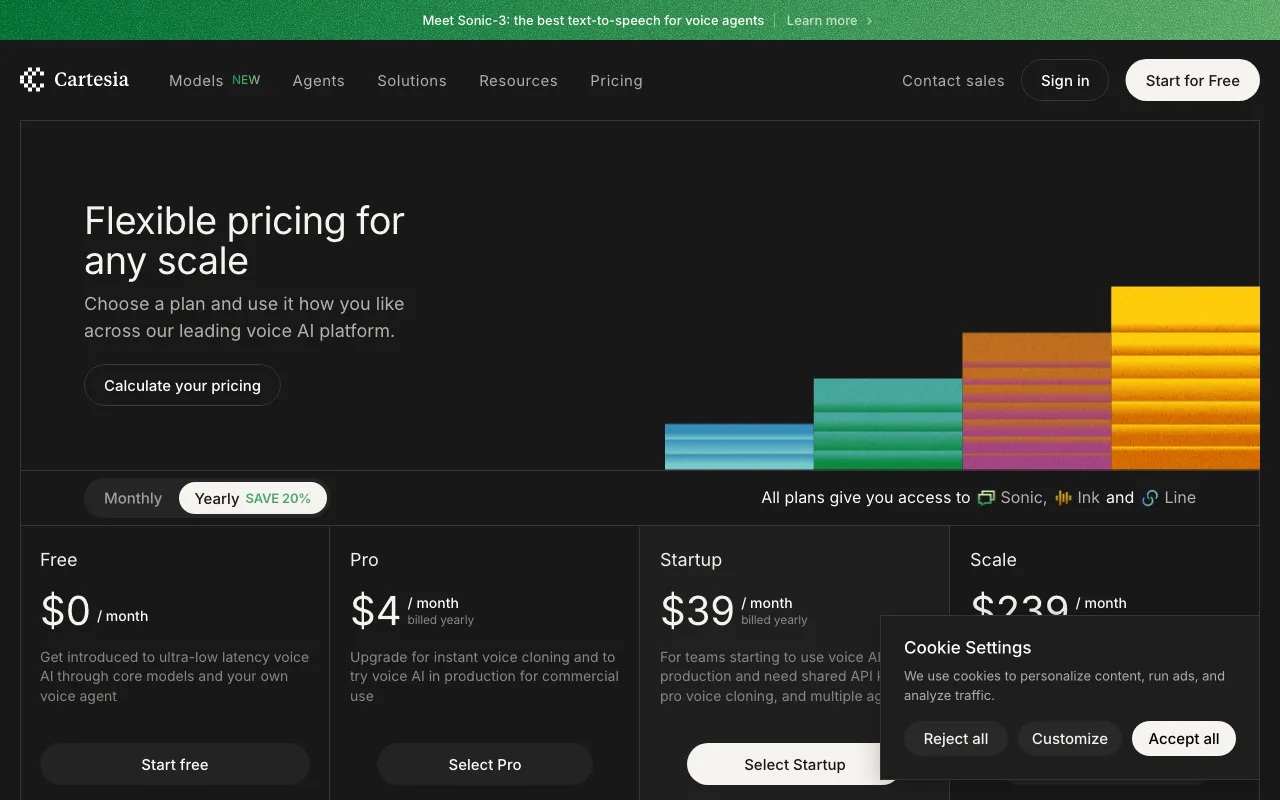Click the Meet Sonic-3 banner text
Viewport: 1280px width, 800px height.
593,20
